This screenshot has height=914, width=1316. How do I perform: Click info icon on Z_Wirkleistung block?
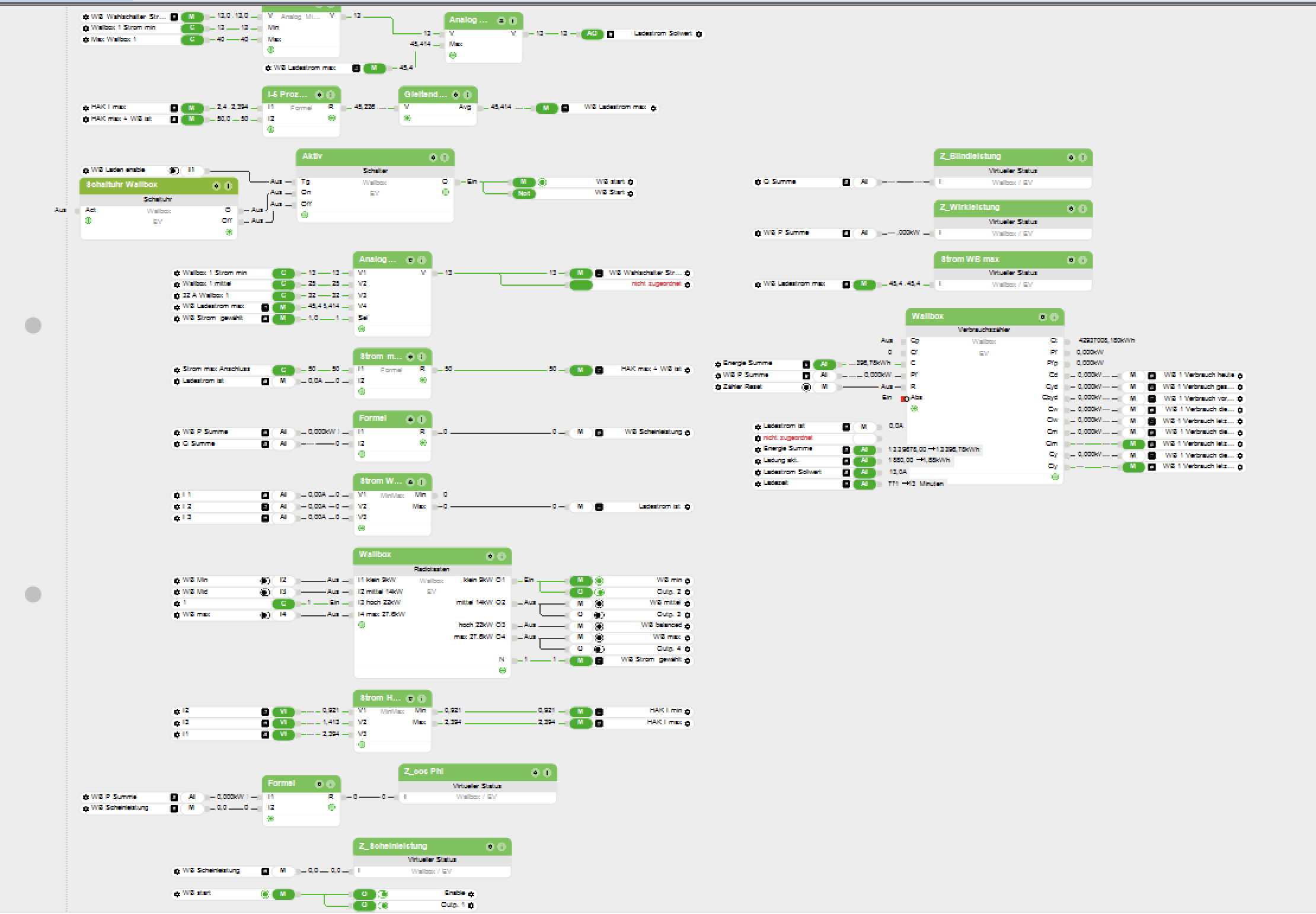click(x=1082, y=209)
